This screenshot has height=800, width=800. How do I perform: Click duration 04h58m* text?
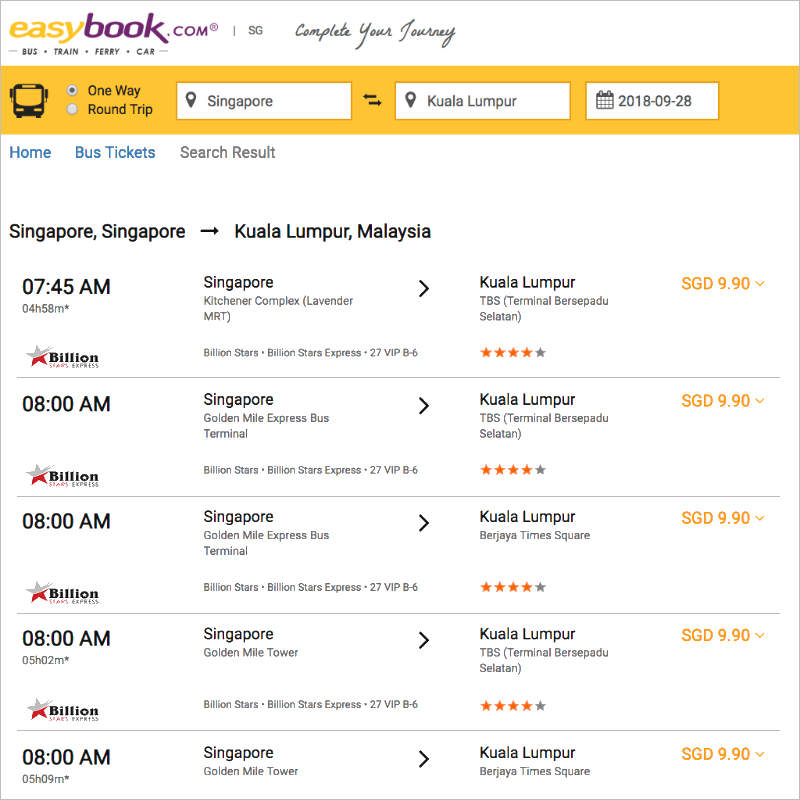(45, 309)
